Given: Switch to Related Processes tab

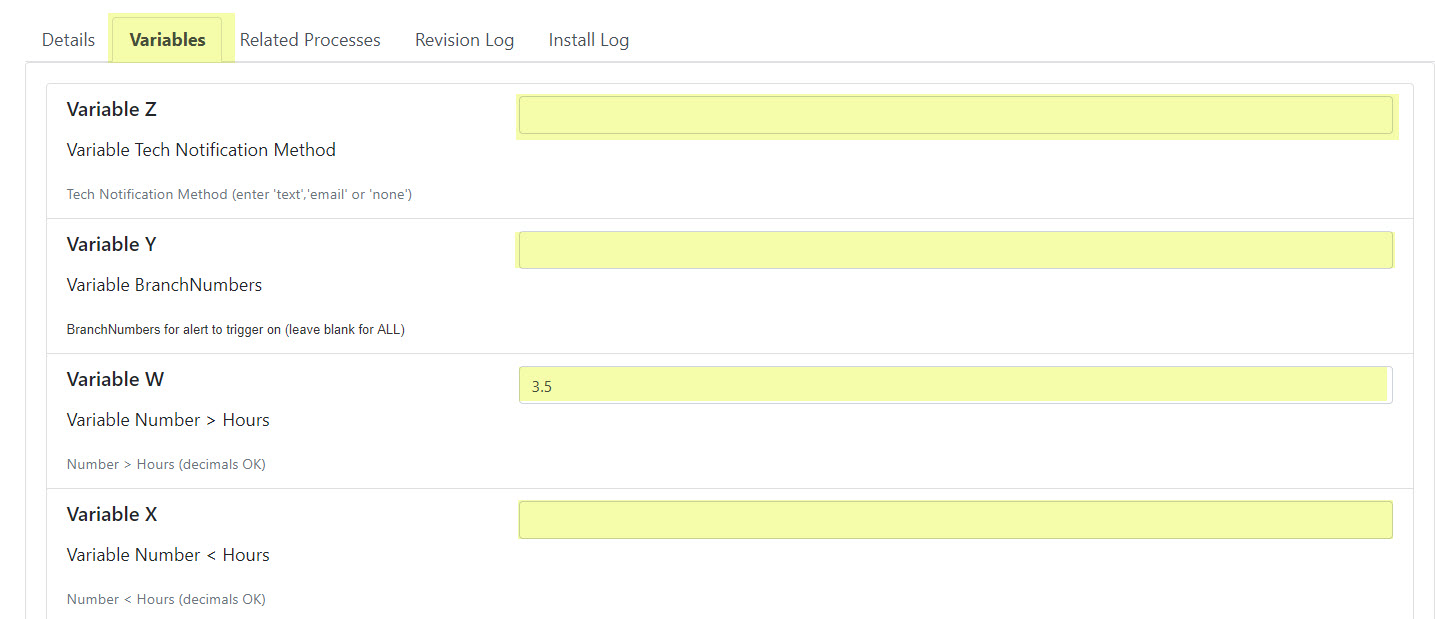Looking at the screenshot, I should 310,40.
